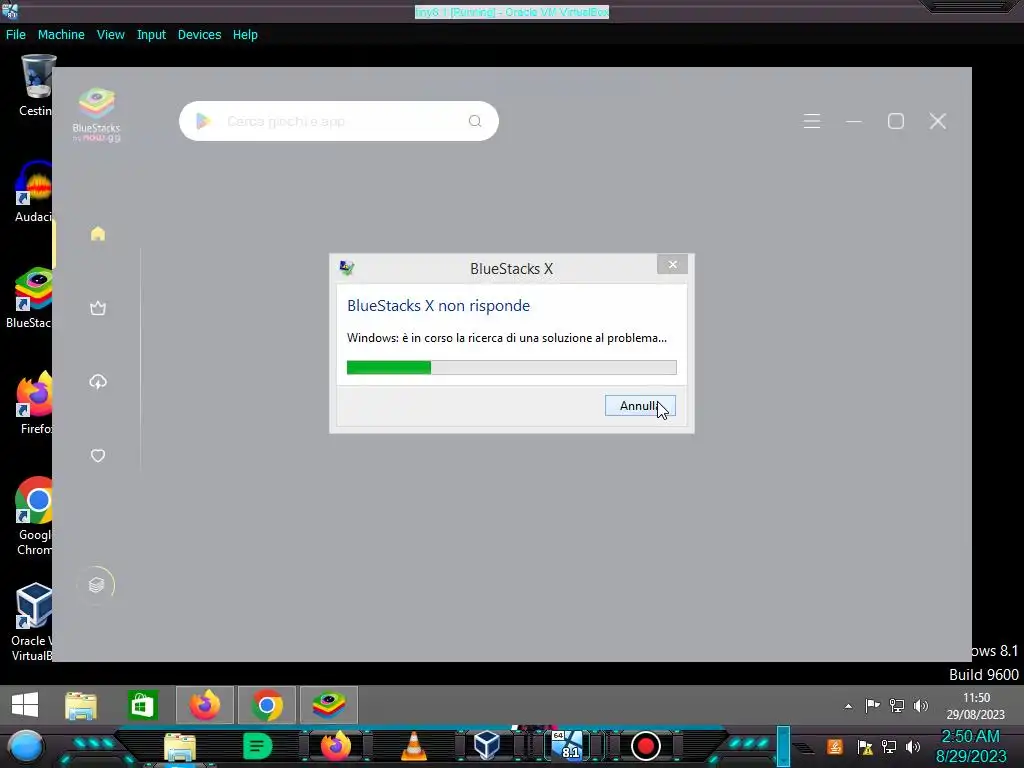Select the BlueStacks desktop shortcut
Image resolution: width=1024 pixels, height=768 pixels.
30,298
